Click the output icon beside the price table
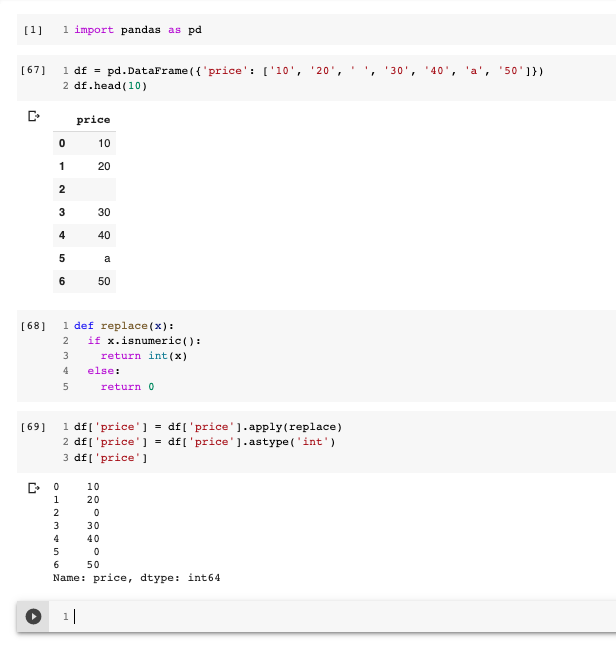 [33, 117]
